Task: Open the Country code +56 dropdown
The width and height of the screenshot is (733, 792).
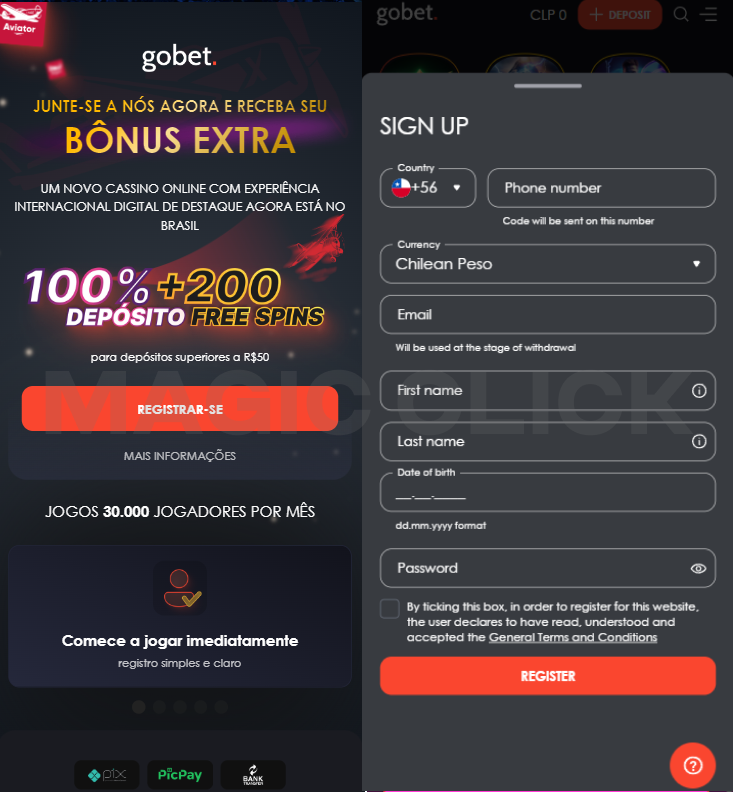Action: coord(428,188)
